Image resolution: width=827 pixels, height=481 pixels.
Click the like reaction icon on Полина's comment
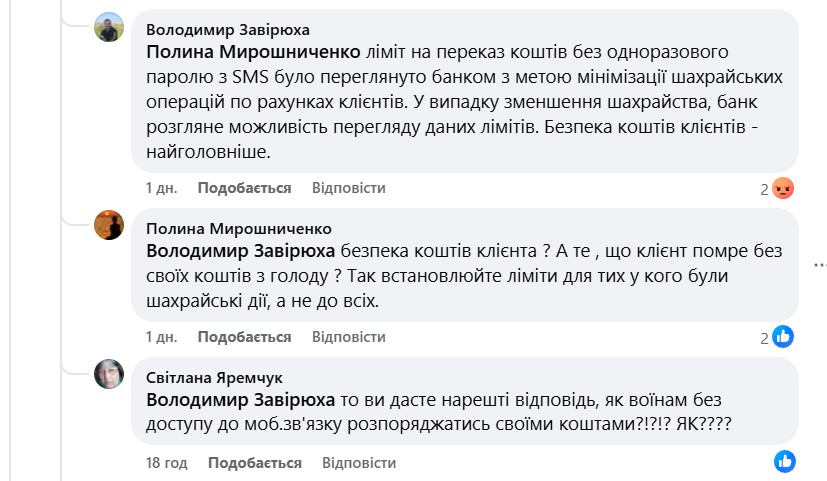pyautogui.click(x=783, y=337)
